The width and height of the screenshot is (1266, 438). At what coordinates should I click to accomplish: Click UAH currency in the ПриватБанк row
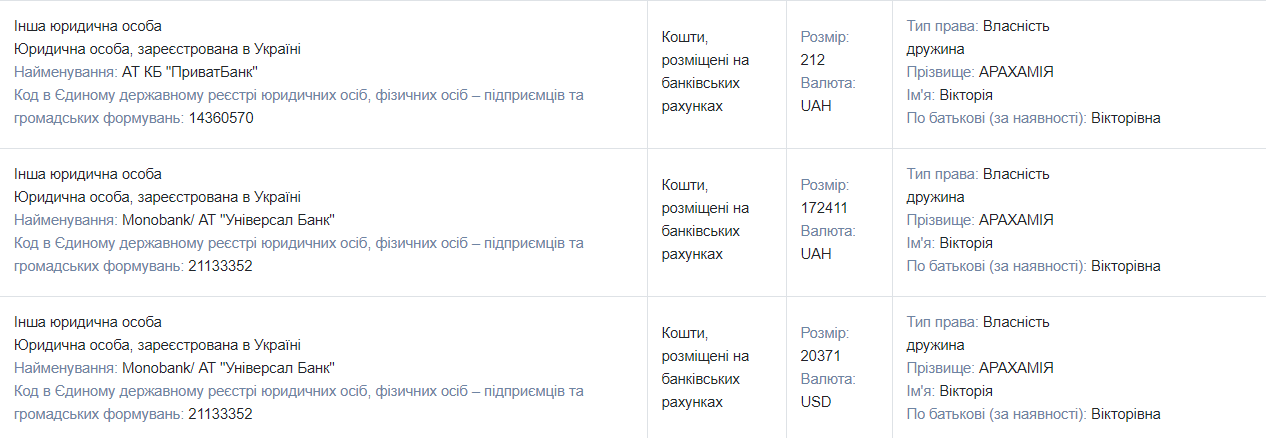(816, 106)
